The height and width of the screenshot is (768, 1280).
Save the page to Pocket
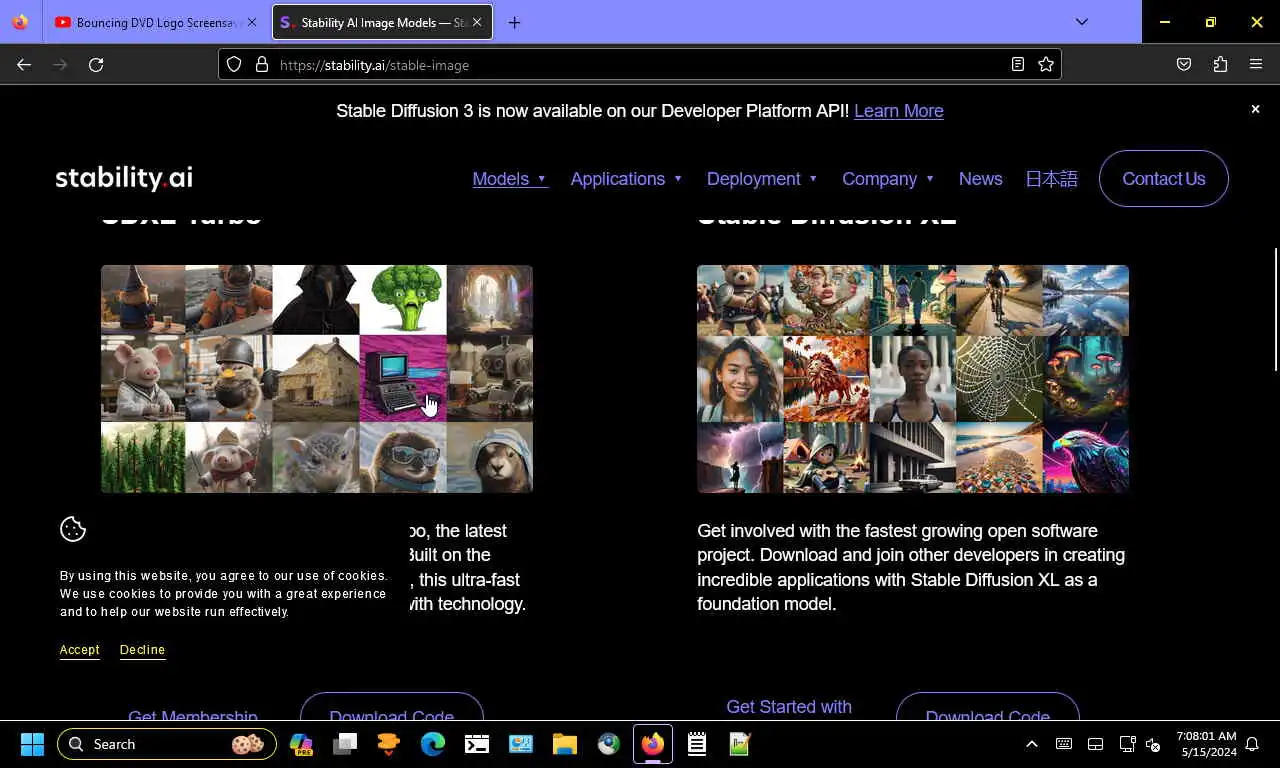point(1184,64)
